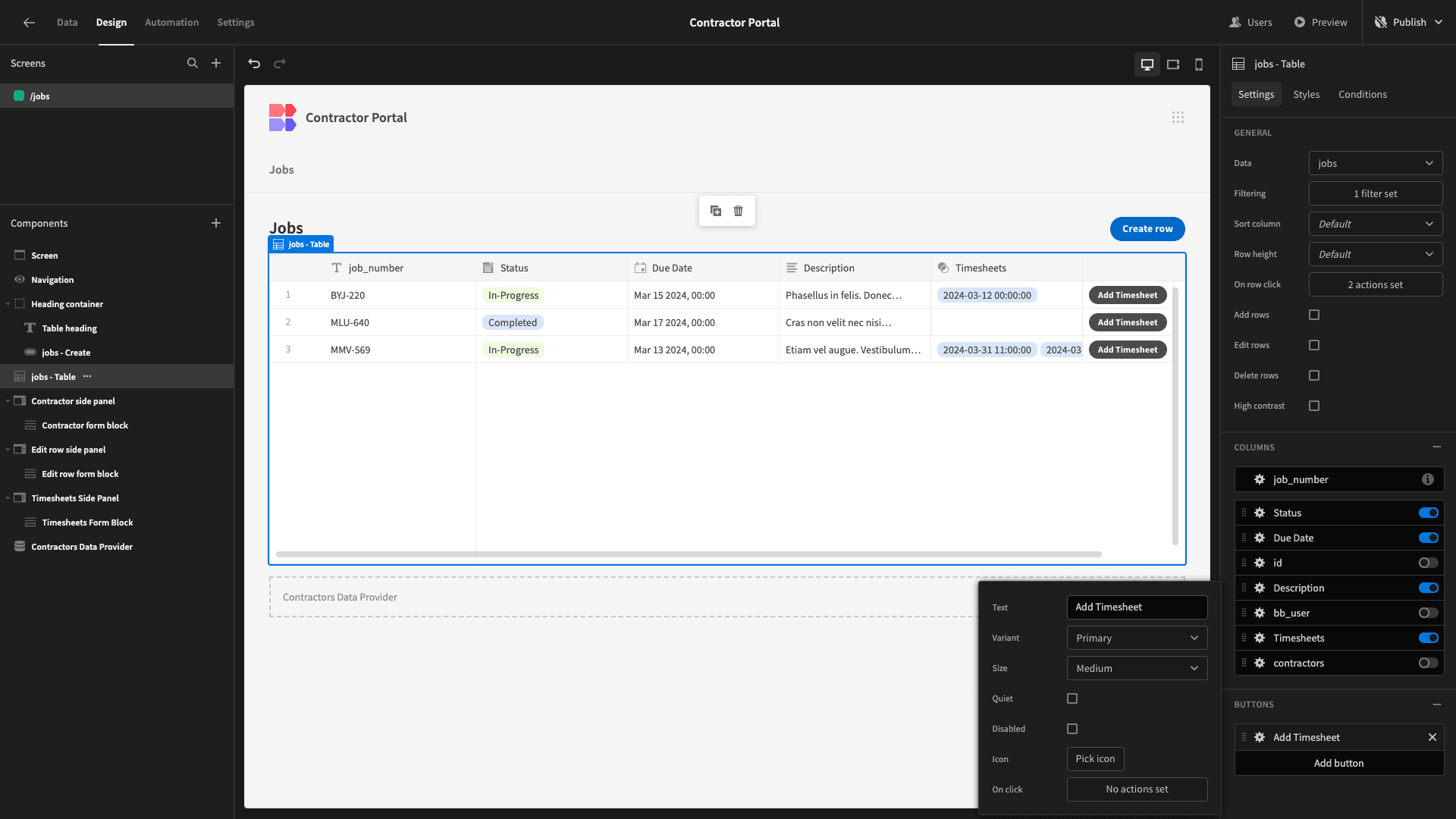Screen dimensions: 1456x819
Task: Switch to the top Settings tab
Action: coord(236,23)
